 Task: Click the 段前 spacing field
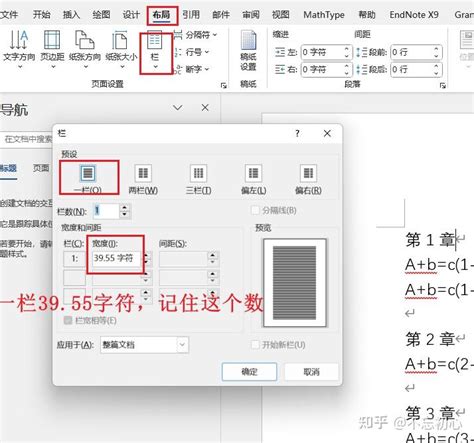pos(412,52)
